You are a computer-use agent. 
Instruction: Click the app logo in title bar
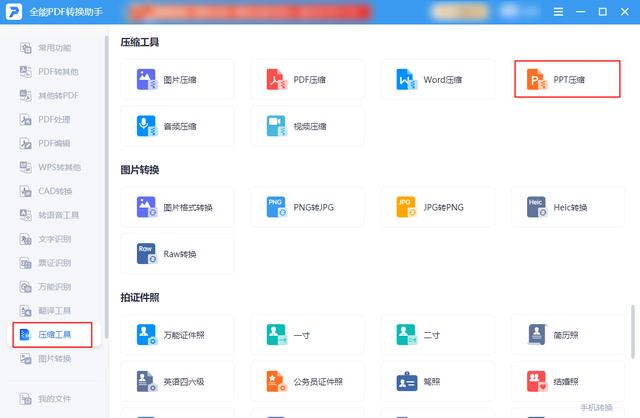(x=13, y=12)
